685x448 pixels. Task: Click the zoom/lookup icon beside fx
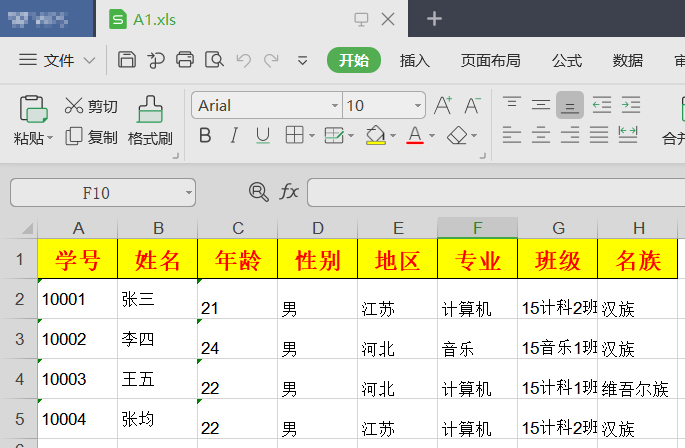click(259, 192)
